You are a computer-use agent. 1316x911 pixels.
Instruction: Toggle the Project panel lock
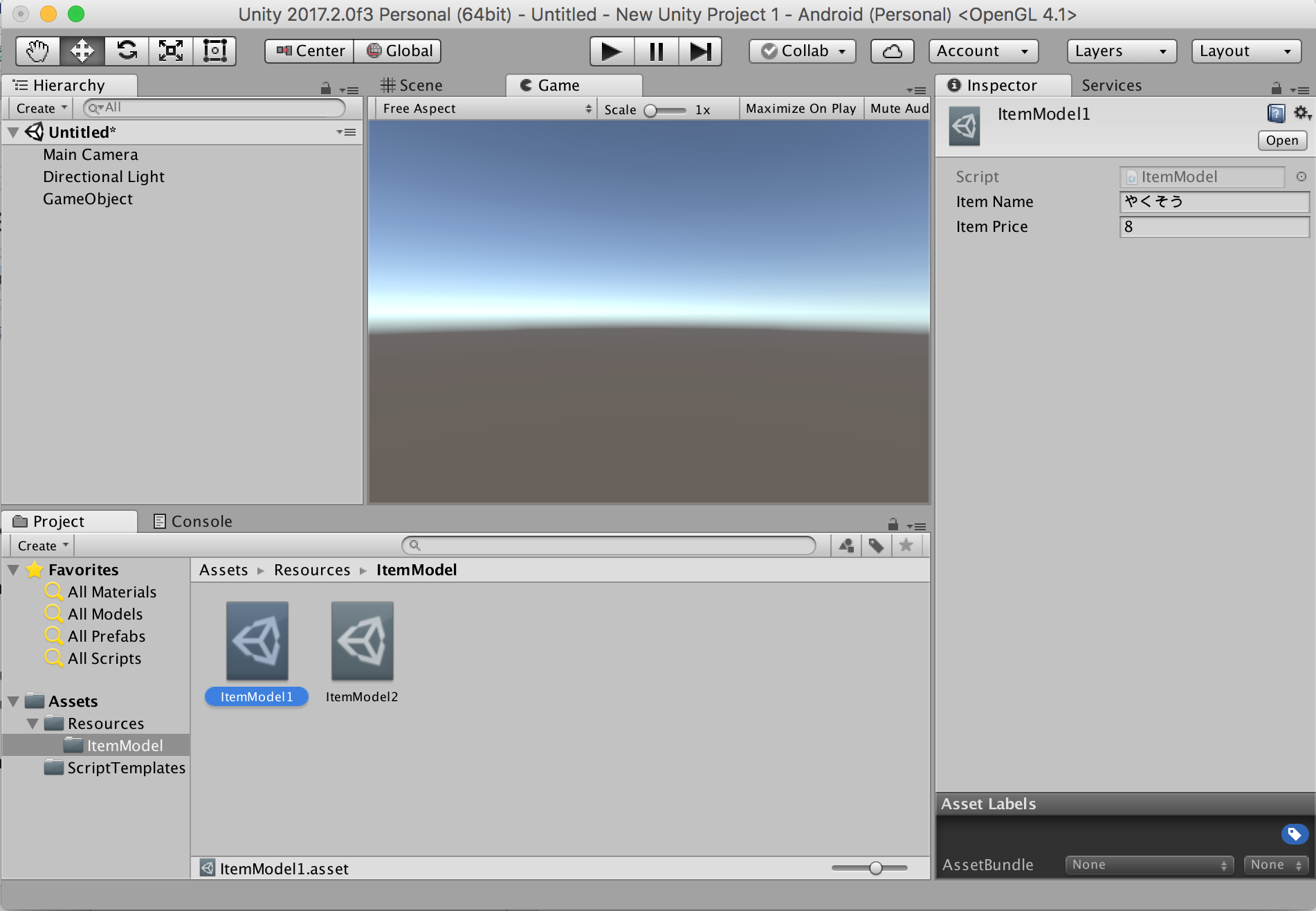pos(893,525)
